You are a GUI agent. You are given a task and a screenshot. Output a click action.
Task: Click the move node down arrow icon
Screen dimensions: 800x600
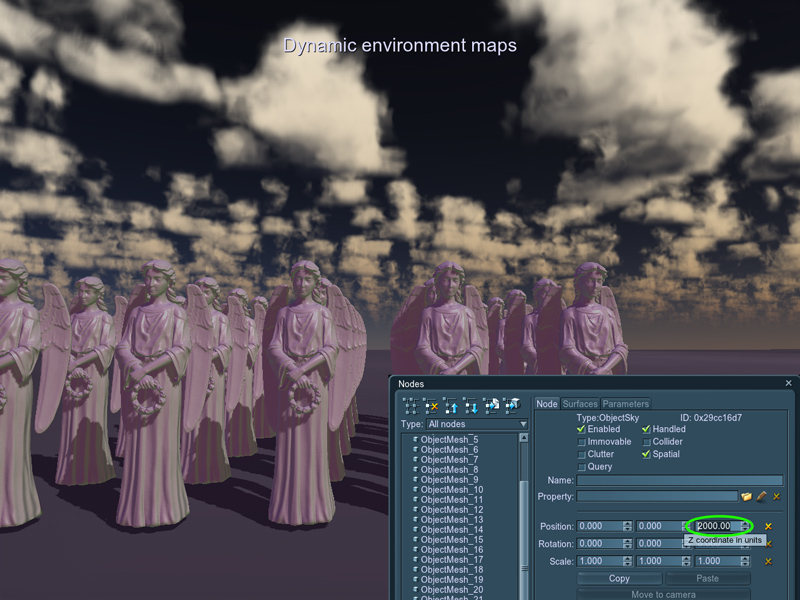pyautogui.click(x=471, y=406)
